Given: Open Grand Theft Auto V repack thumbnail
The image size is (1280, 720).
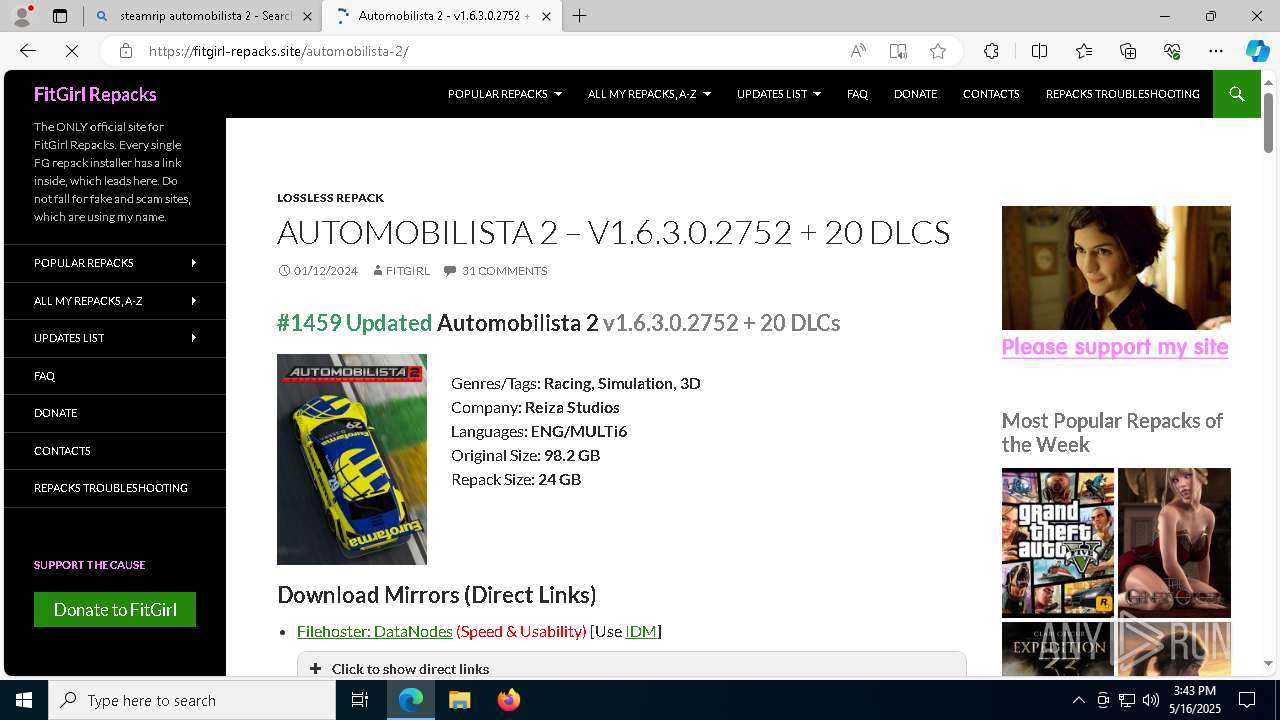Looking at the screenshot, I should pyautogui.click(x=1058, y=543).
